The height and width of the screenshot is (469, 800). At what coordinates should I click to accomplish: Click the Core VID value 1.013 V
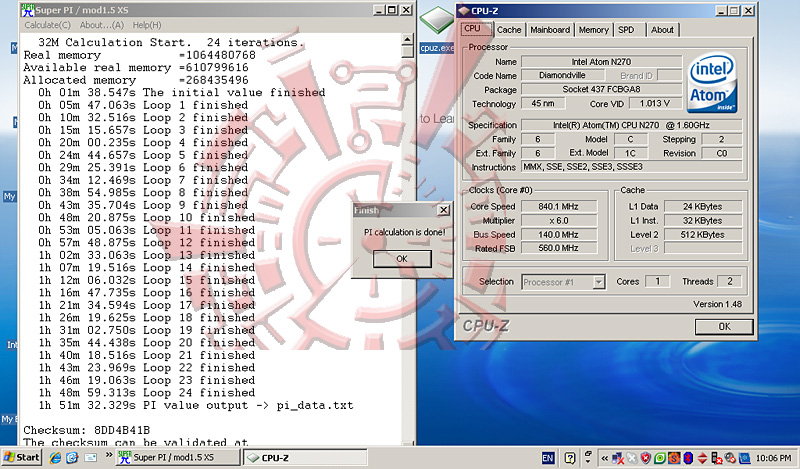point(655,104)
